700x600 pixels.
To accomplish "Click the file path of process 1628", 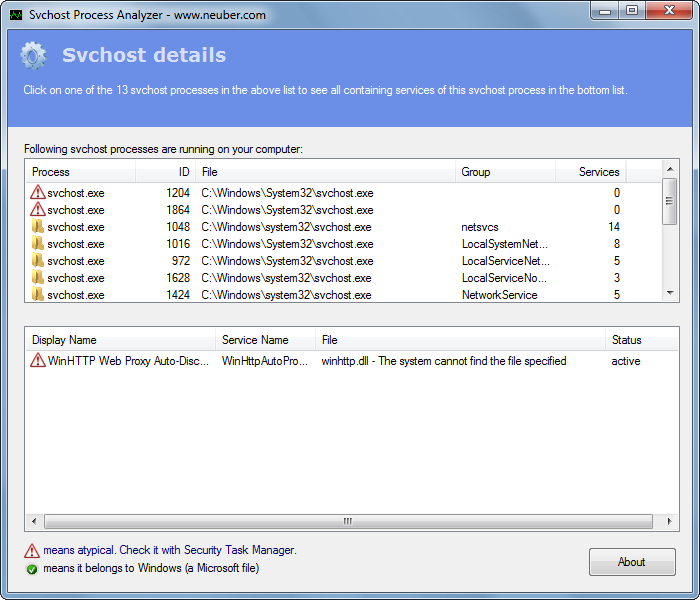I will [286, 278].
